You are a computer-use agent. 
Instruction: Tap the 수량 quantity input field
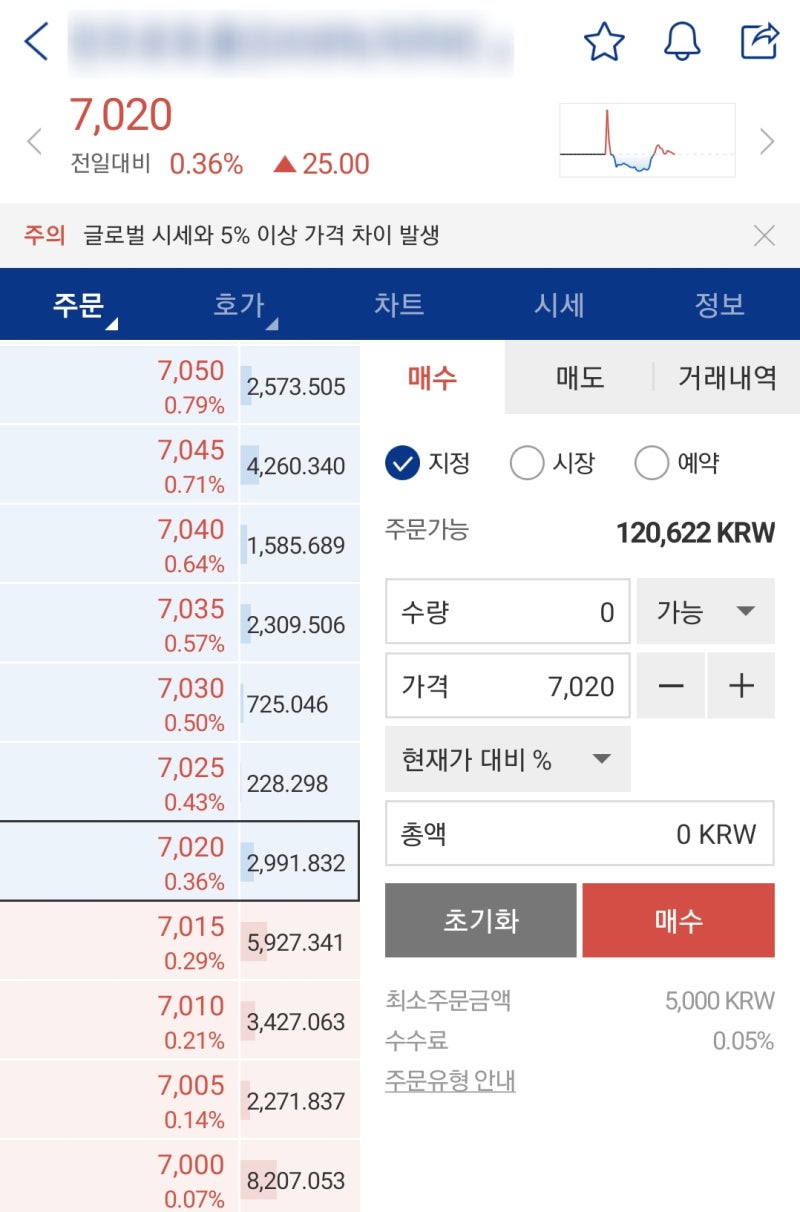[506, 611]
